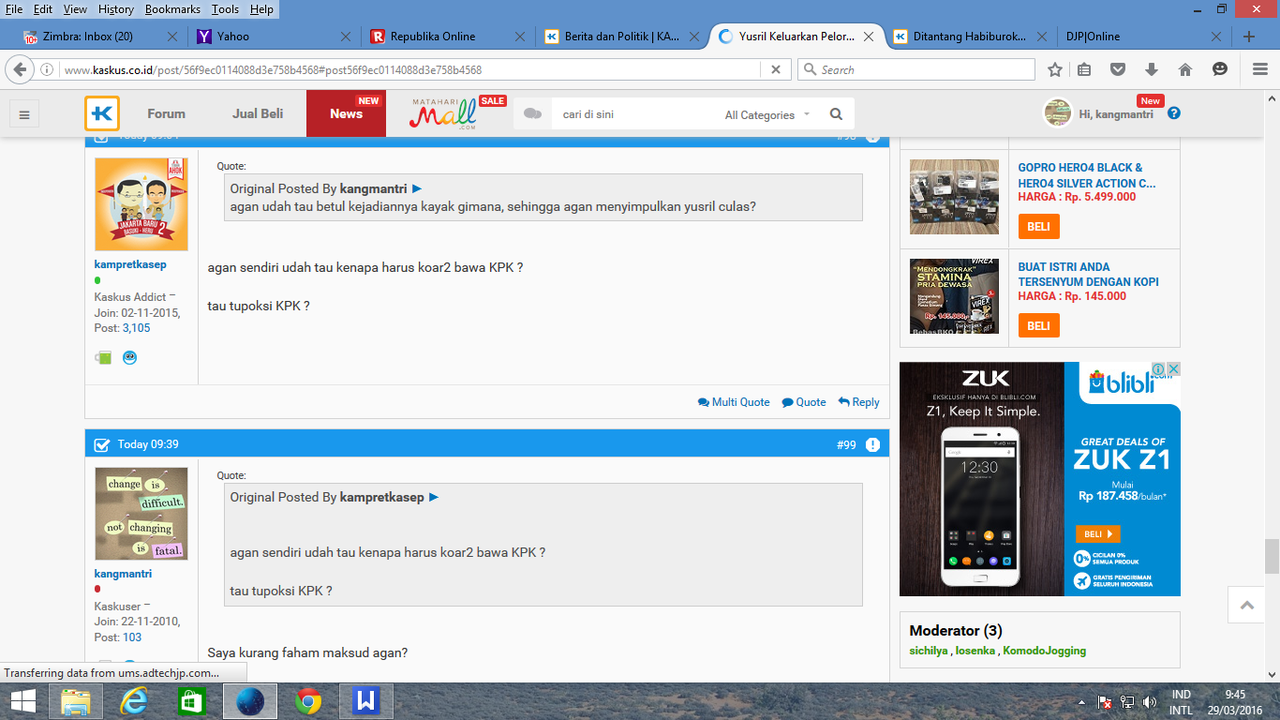Follow quote arrow next to kangmantri

[x=417, y=188]
